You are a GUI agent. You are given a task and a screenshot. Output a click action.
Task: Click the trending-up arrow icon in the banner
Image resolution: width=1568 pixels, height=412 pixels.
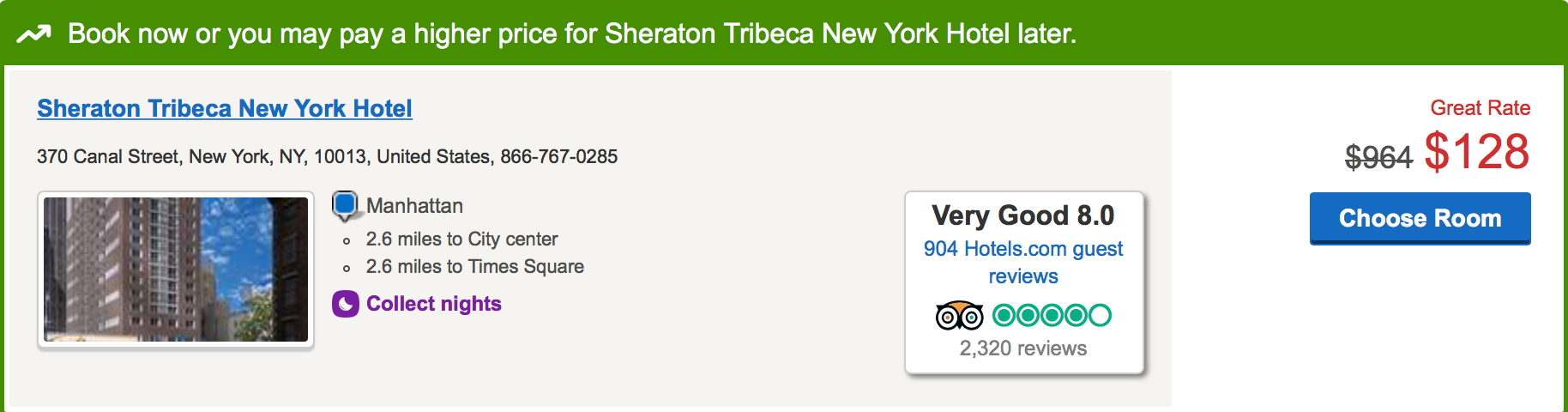tap(33, 33)
